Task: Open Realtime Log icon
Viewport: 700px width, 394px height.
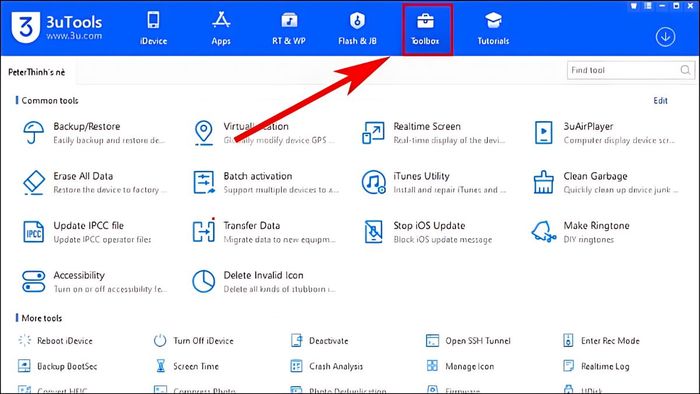Action: (569, 366)
